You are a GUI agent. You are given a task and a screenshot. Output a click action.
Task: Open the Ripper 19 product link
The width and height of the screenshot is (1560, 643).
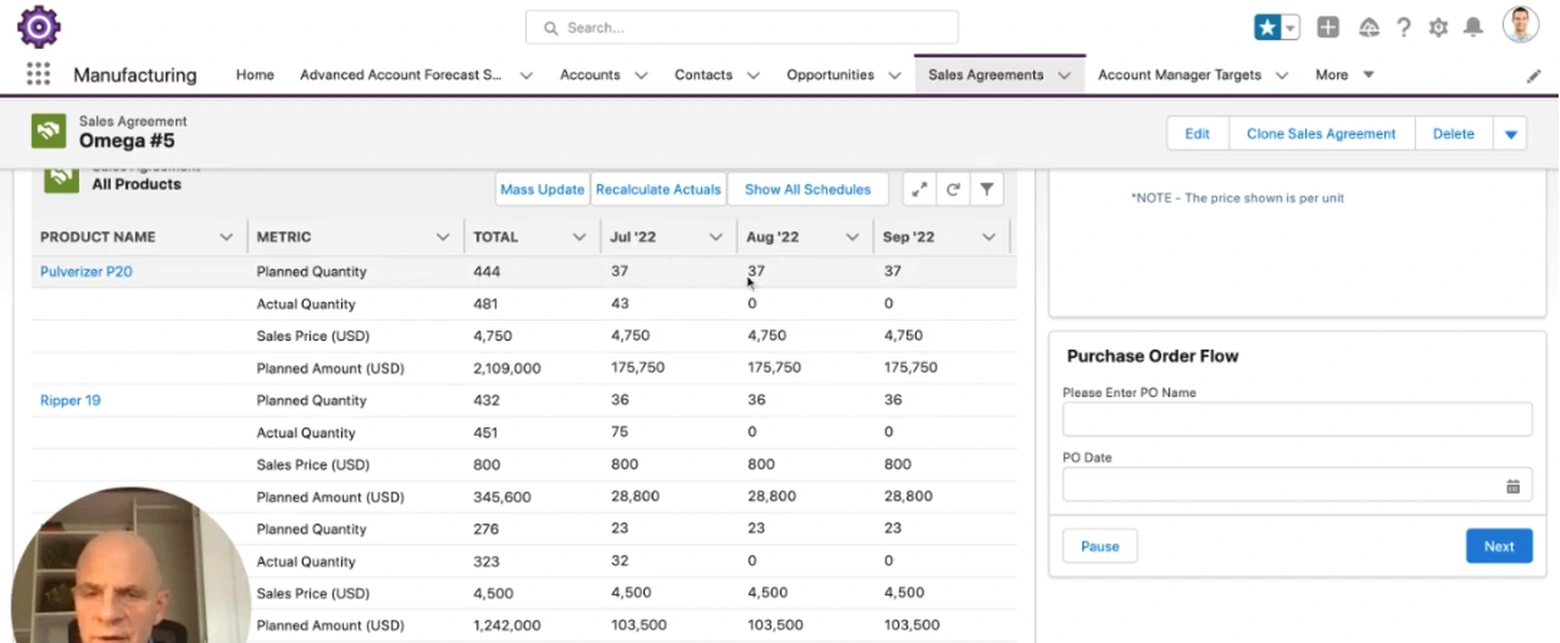[x=70, y=400]
